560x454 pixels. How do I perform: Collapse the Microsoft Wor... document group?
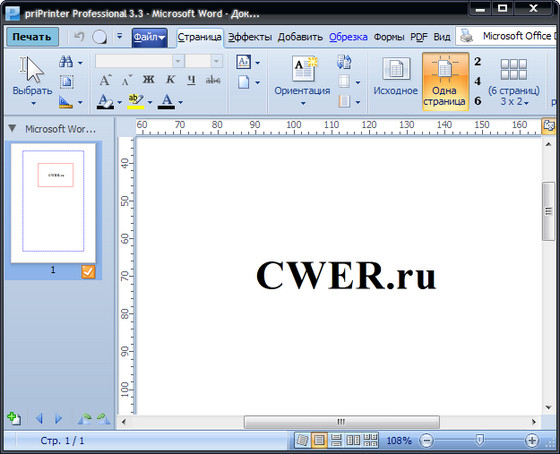click(x=12, y=128)
